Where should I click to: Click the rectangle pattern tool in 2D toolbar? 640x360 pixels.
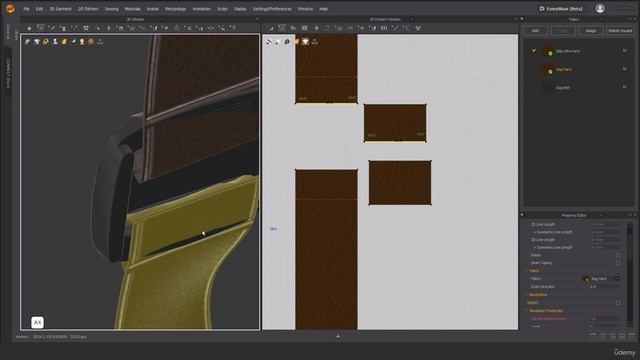click(304, 28)
